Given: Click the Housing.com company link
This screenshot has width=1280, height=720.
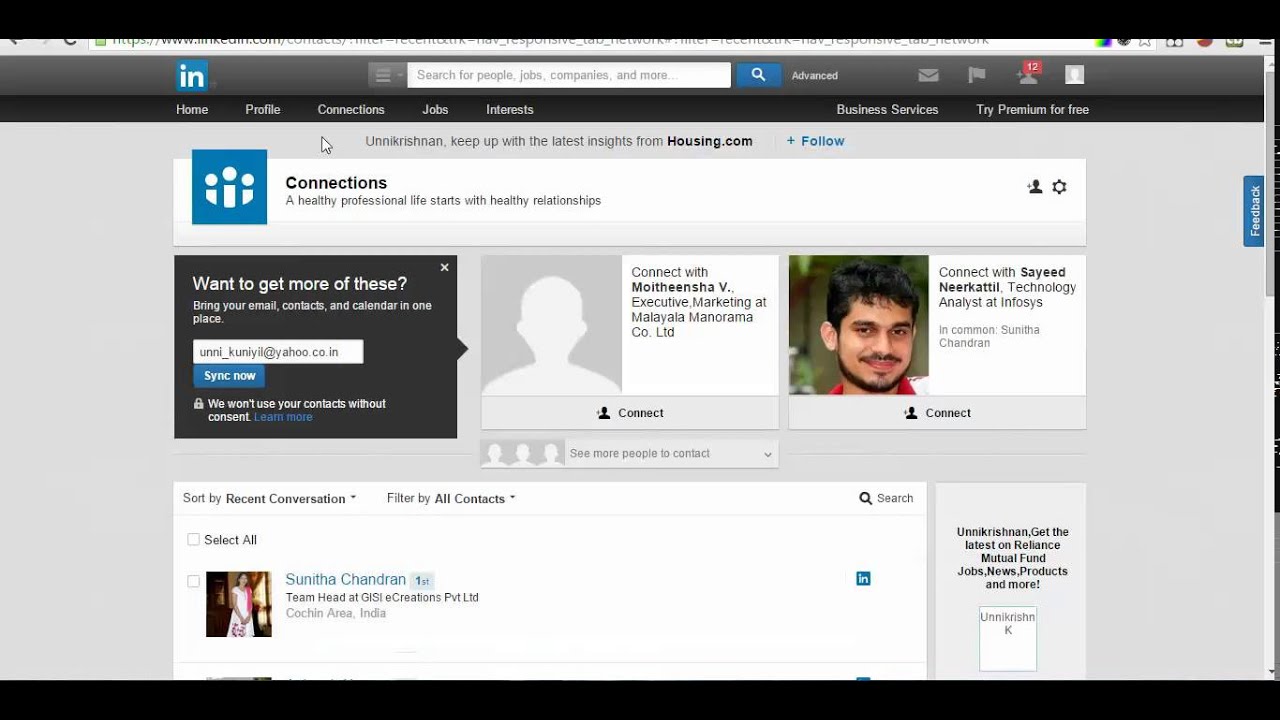Looking at the screenshot, I should pos(710,141).
